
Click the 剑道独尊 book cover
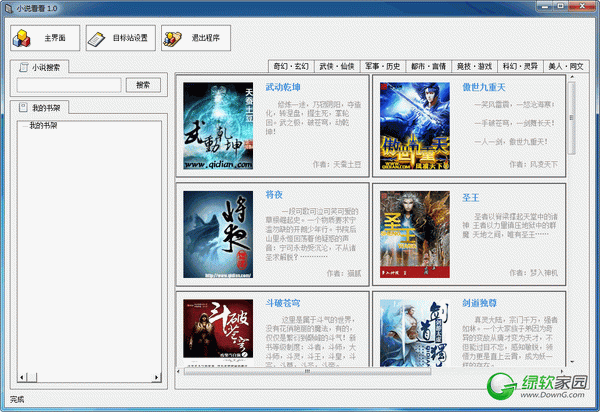click(x=415, y=333)
